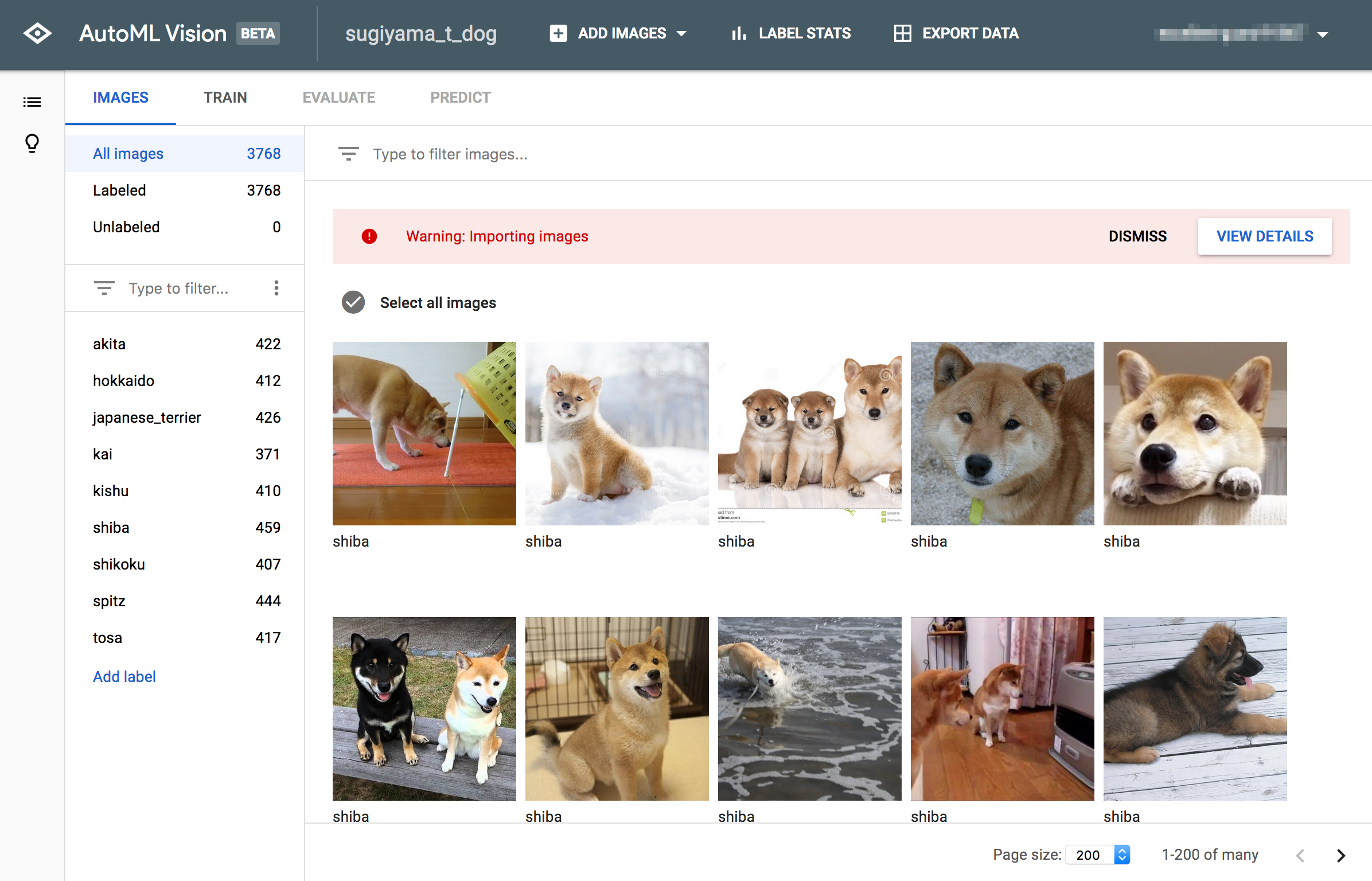This screenshot has height=881, width=1372.
Task: Click the AutoML Vision logo icon
Action: 37,33
